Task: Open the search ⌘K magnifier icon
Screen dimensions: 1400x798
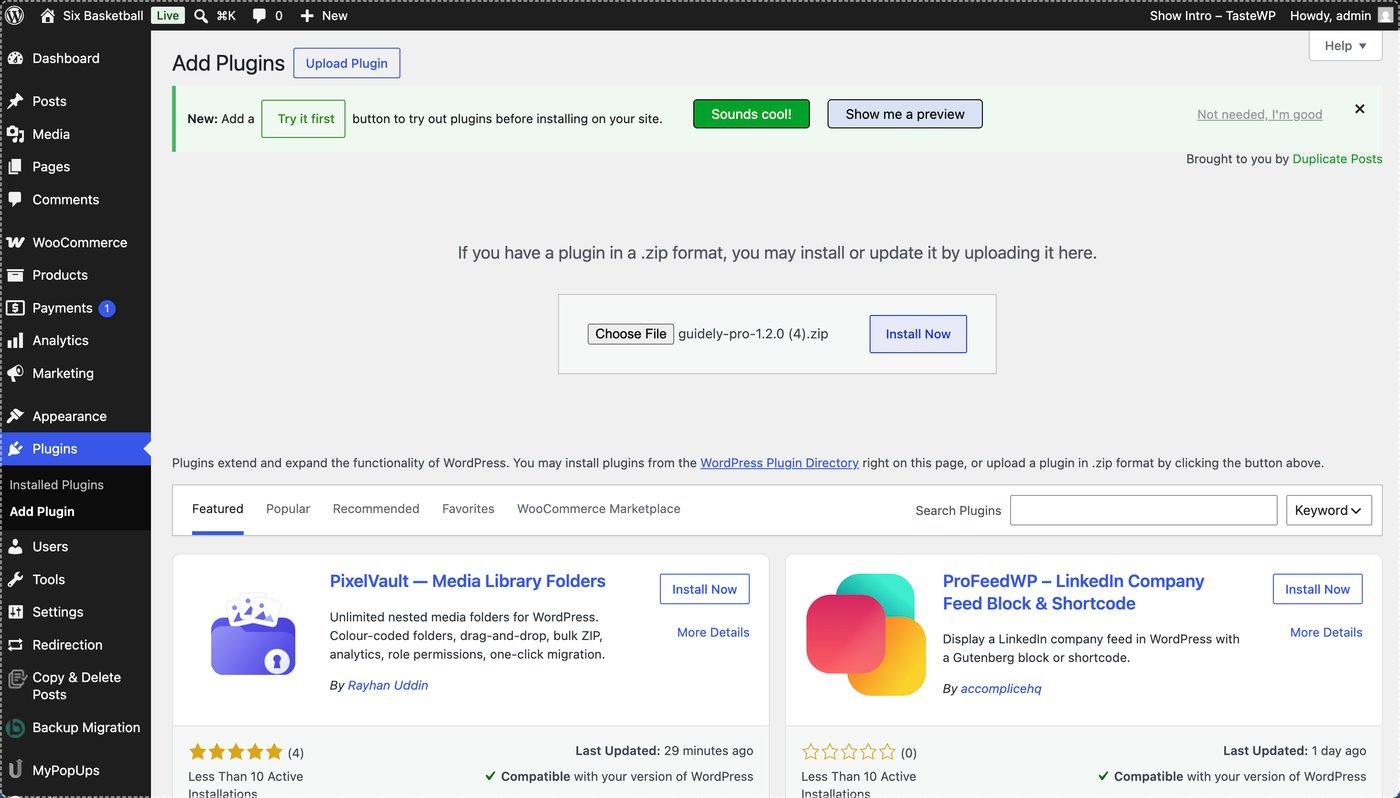Action: 201,15
